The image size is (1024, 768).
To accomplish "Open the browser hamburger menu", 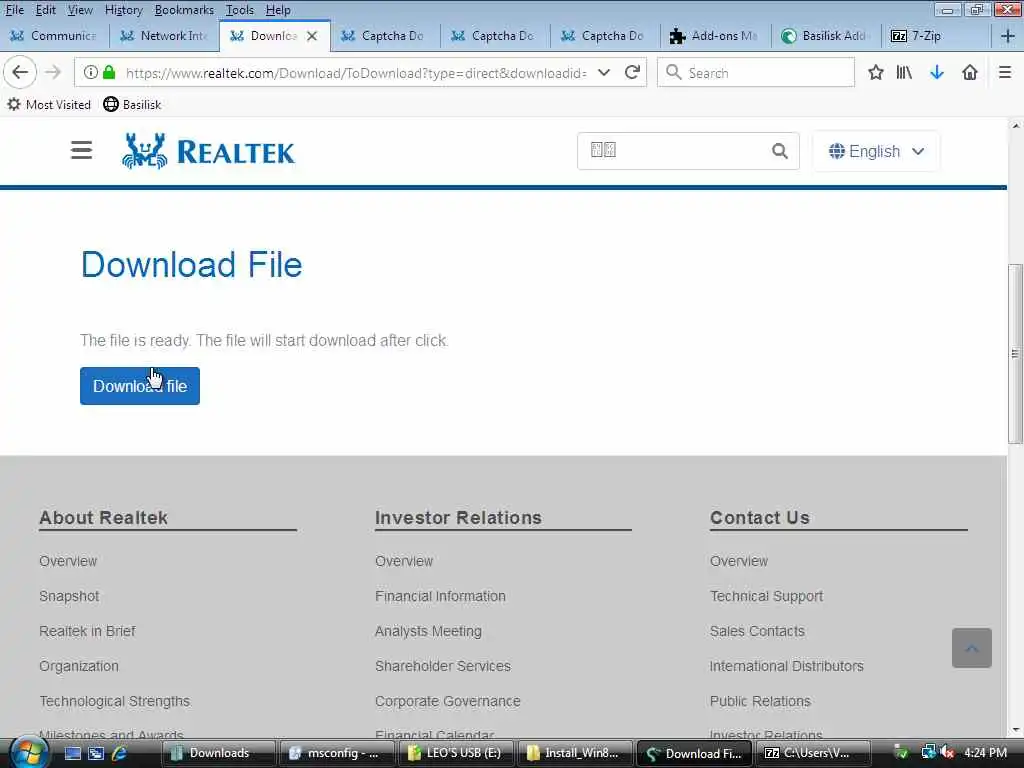I will (1005, 72).
